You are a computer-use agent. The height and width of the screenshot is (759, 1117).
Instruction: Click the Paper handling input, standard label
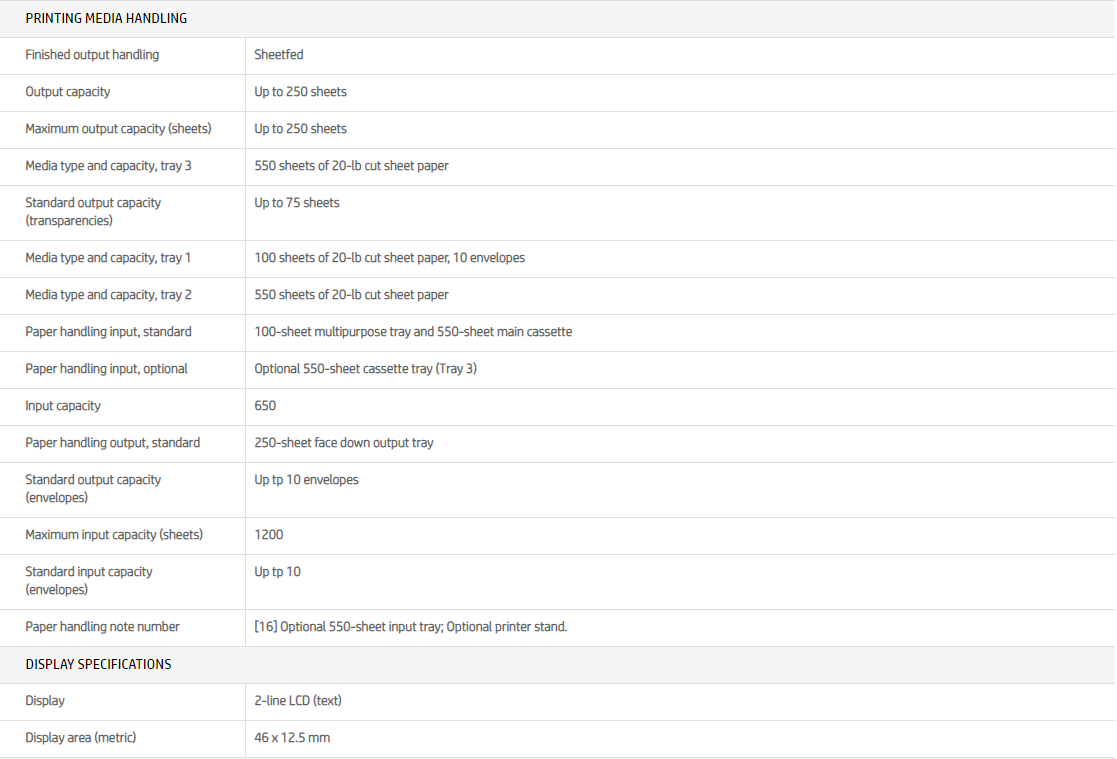108,332
